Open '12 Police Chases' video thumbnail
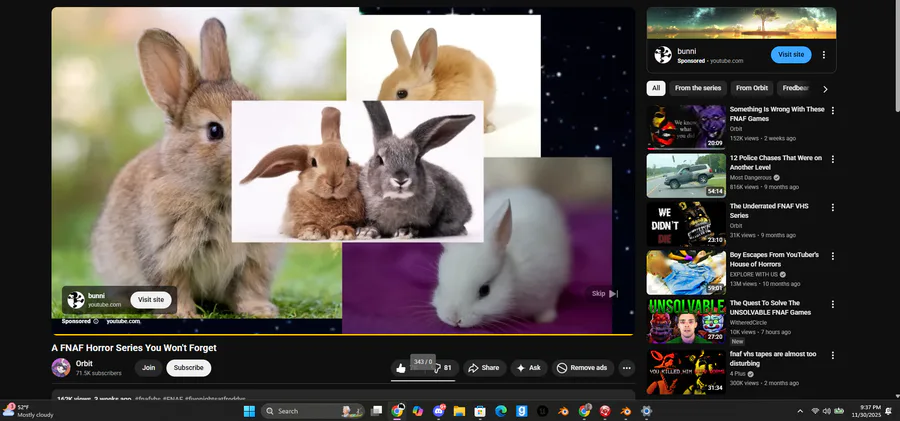900x421 pixels. coord(686,175)
